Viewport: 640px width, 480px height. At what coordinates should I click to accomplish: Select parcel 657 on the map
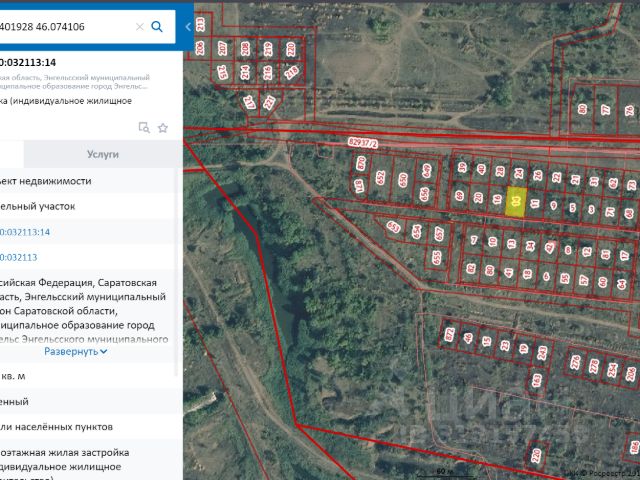click(439, 233)
